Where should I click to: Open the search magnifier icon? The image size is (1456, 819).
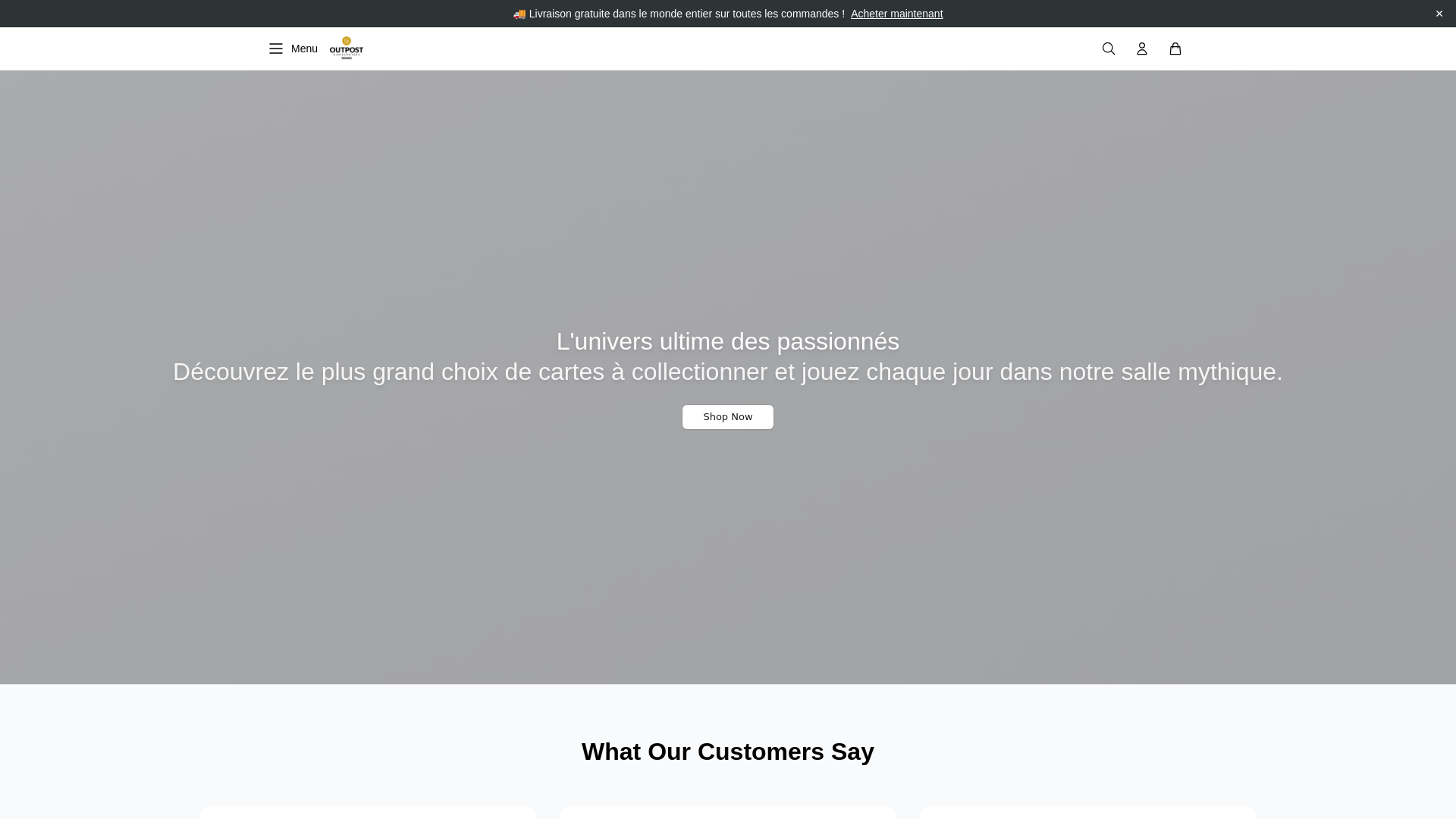click(1109, 49)
